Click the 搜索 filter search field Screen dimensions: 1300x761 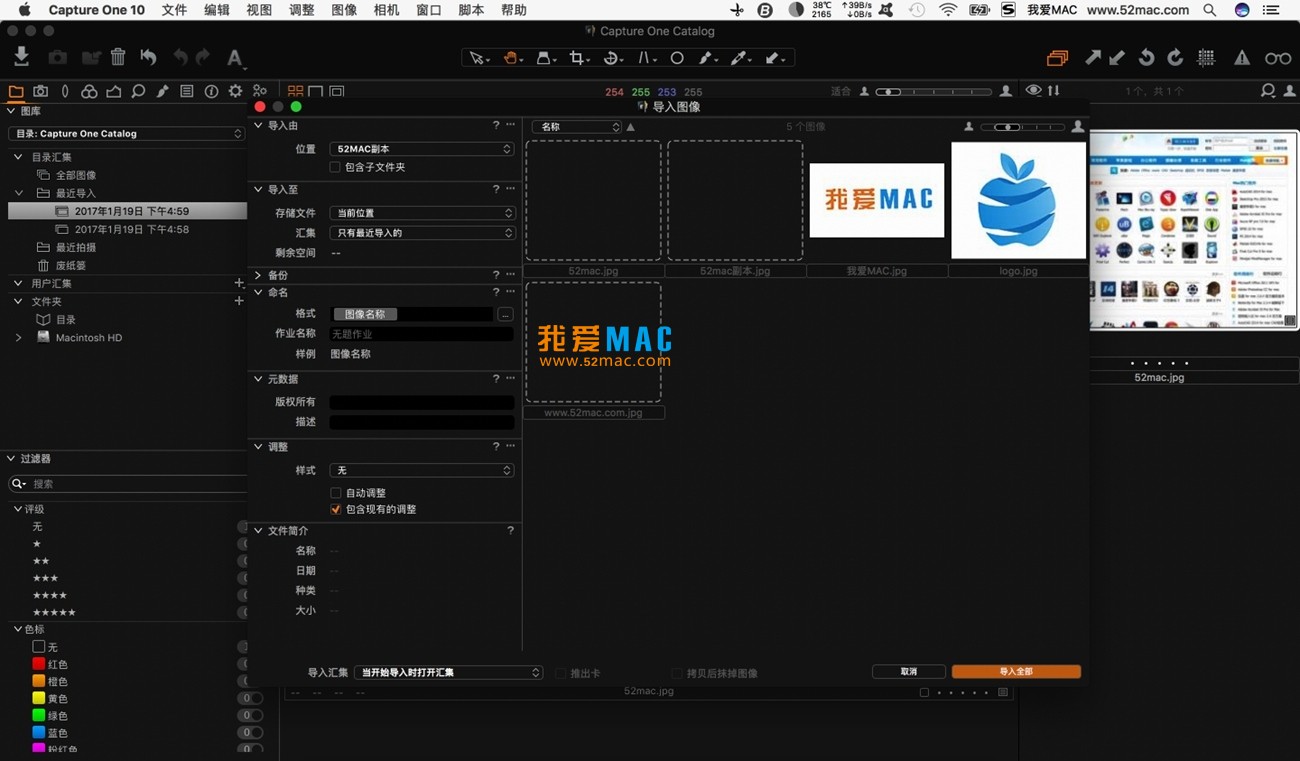(127, 483)
